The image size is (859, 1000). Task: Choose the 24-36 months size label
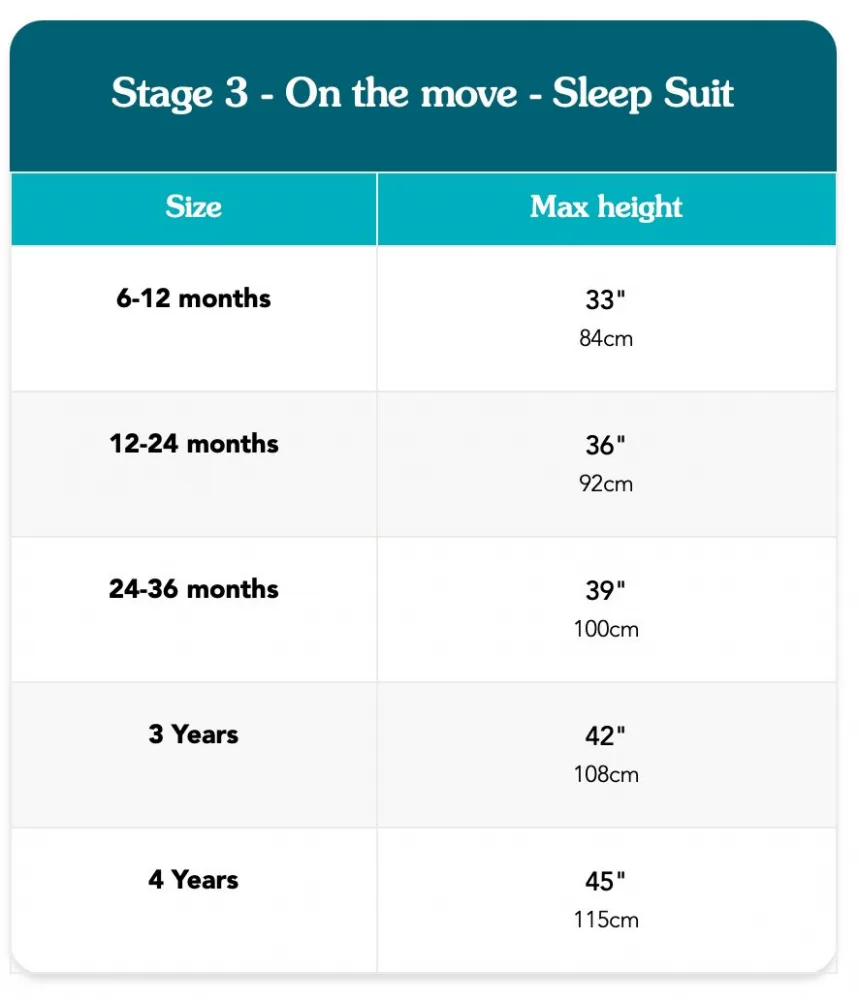click(194, 588)
